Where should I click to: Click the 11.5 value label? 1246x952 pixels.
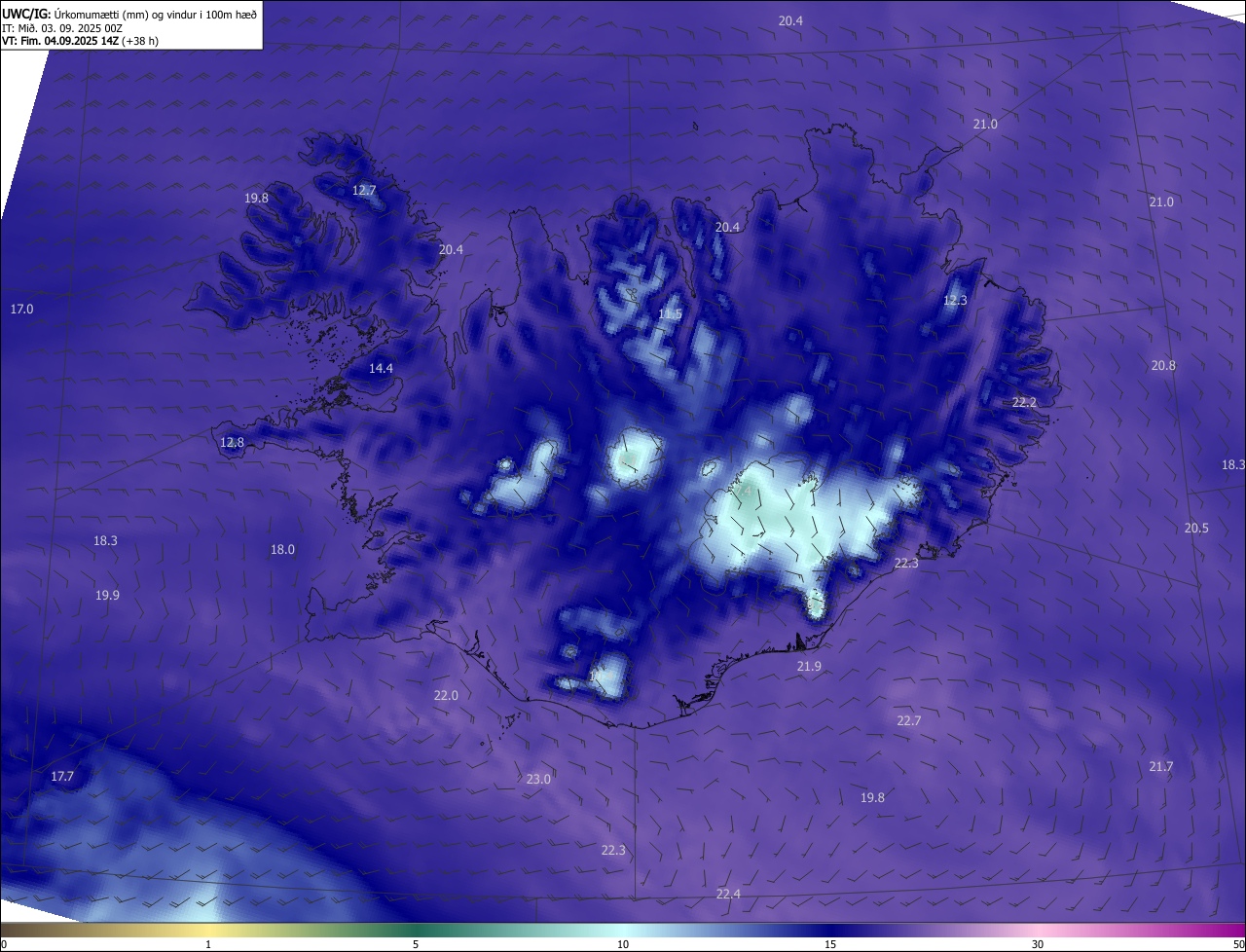[670, 314]
